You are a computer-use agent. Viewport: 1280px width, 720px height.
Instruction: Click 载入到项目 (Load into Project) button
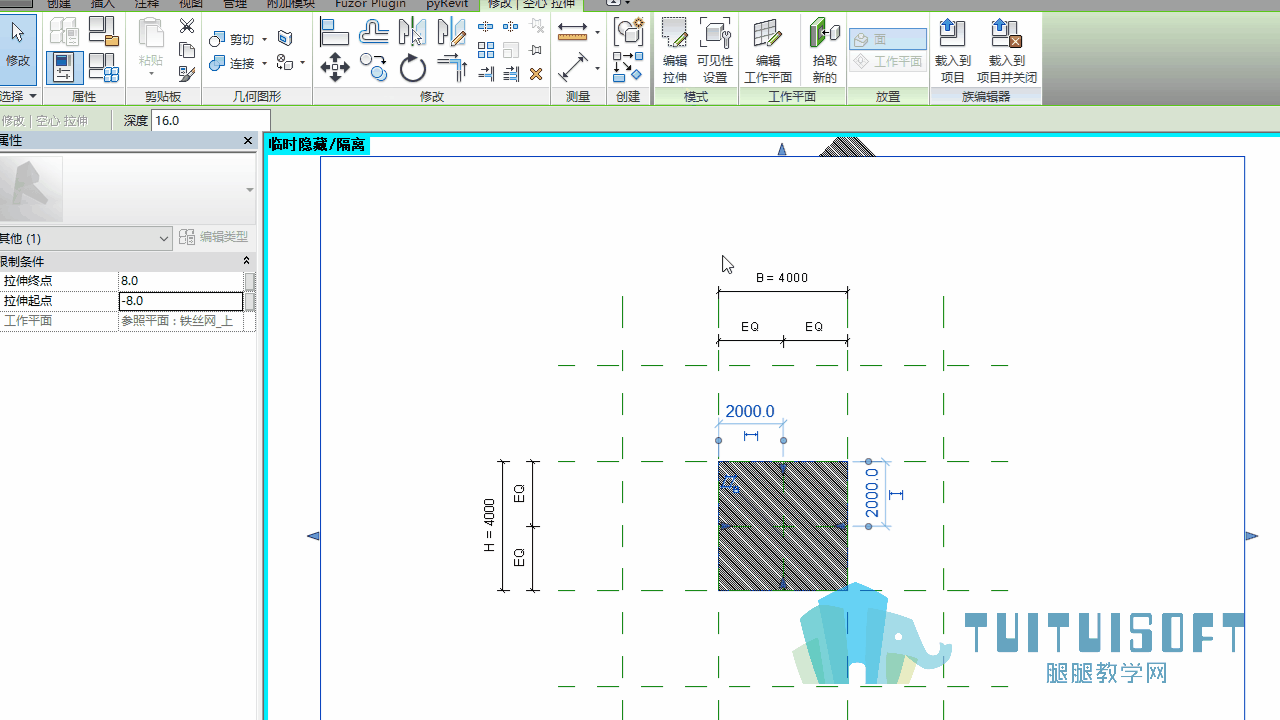tap(953, 51)
